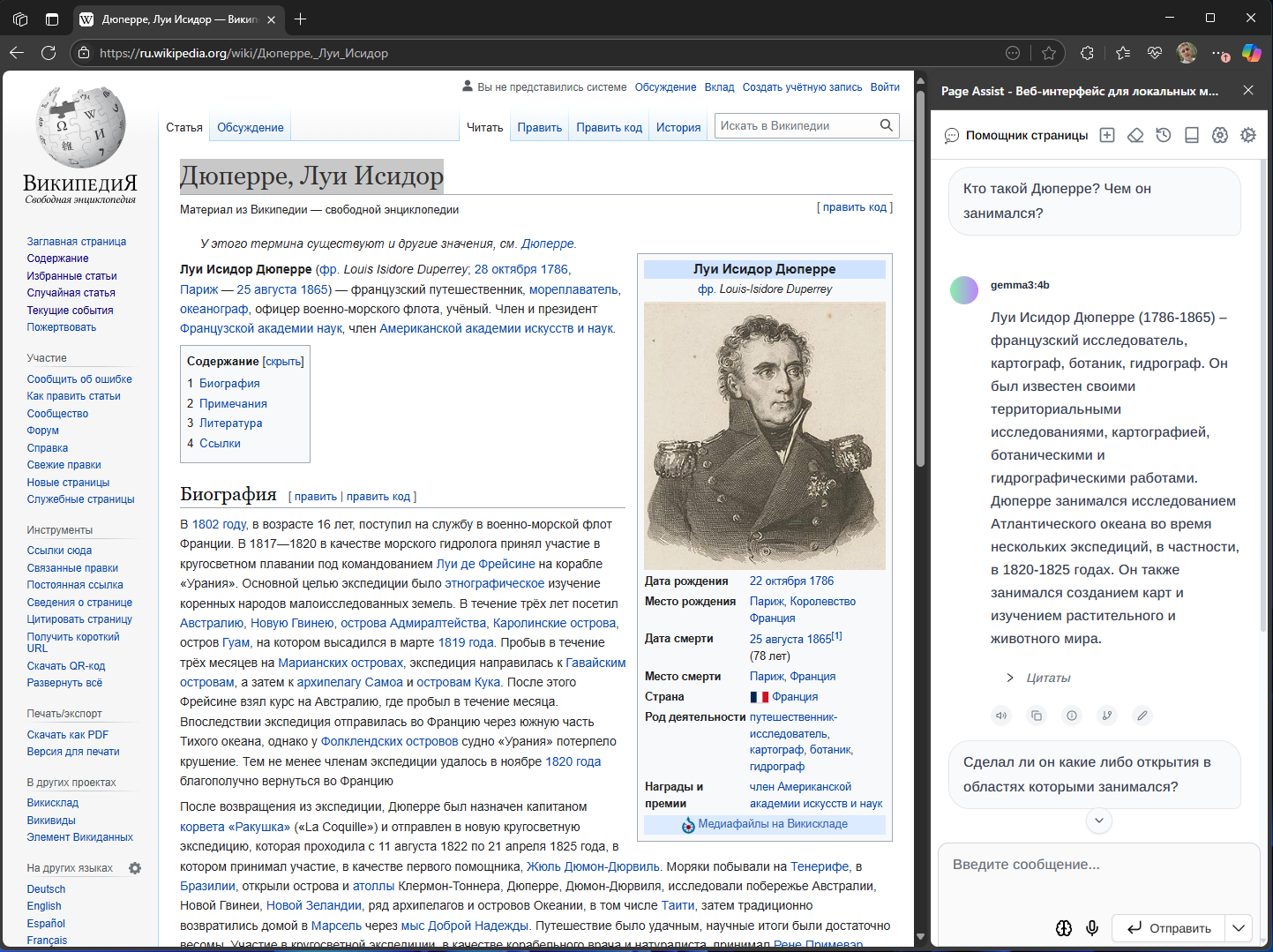Toggle the brain icon in message box
1273x952 pixels.
[1064, 927]
